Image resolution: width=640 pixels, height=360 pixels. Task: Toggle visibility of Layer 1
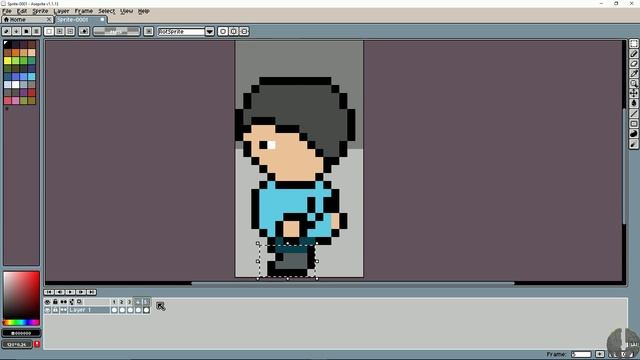[47, 310]
